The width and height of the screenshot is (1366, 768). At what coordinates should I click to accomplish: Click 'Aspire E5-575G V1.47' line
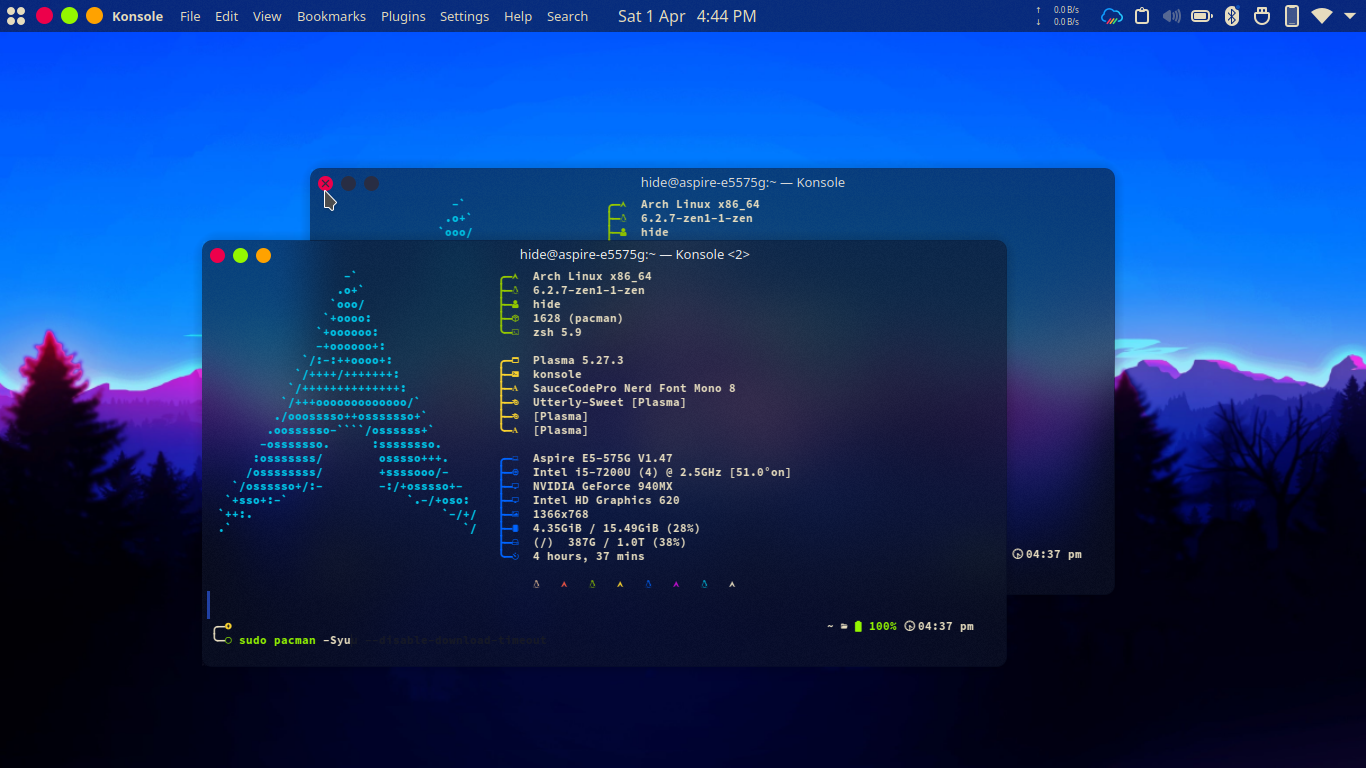[603, 458]
